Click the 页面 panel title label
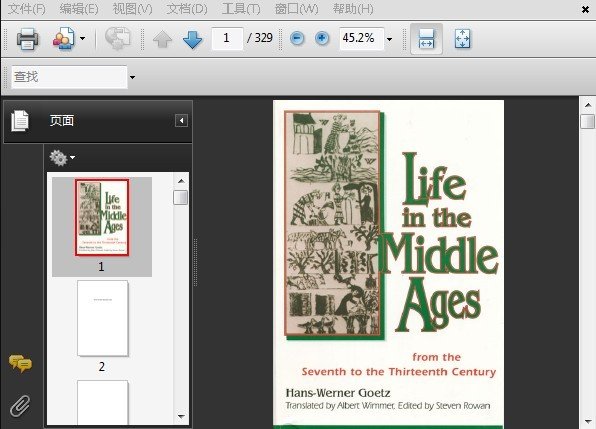596x429 pixels. 62,121
